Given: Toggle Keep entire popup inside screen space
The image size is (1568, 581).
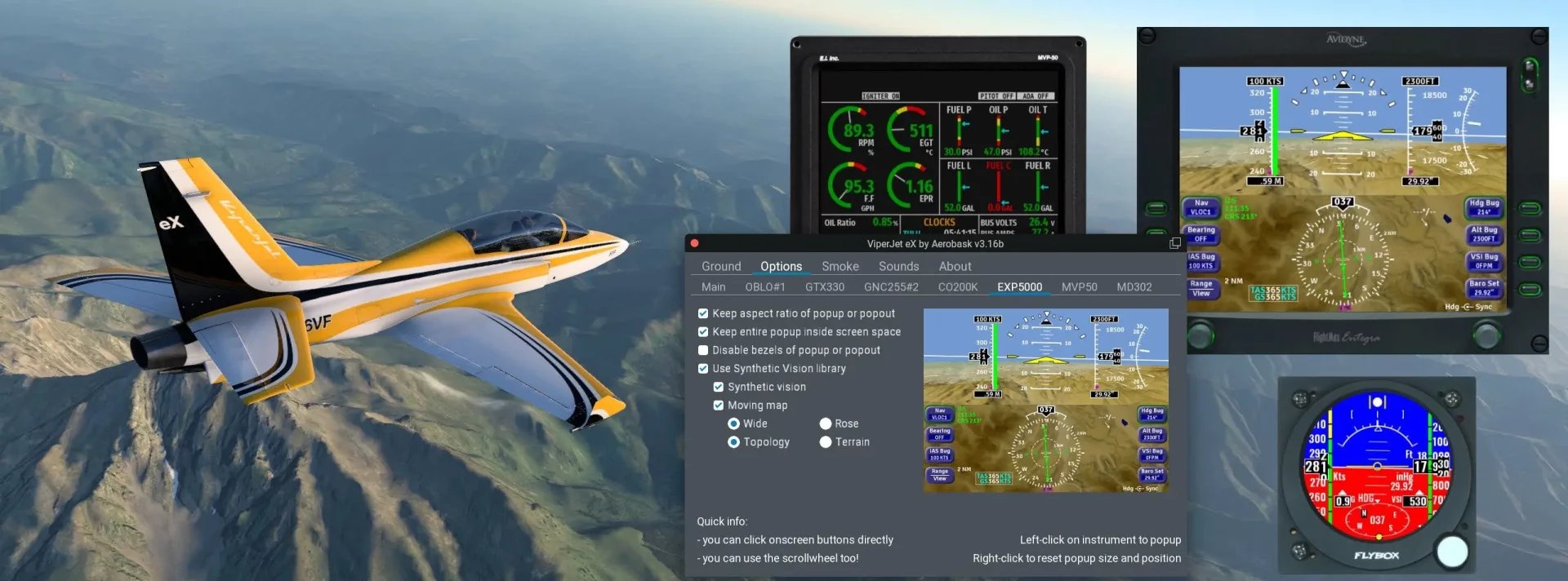Looking at the screenshot, I should 703,332.
